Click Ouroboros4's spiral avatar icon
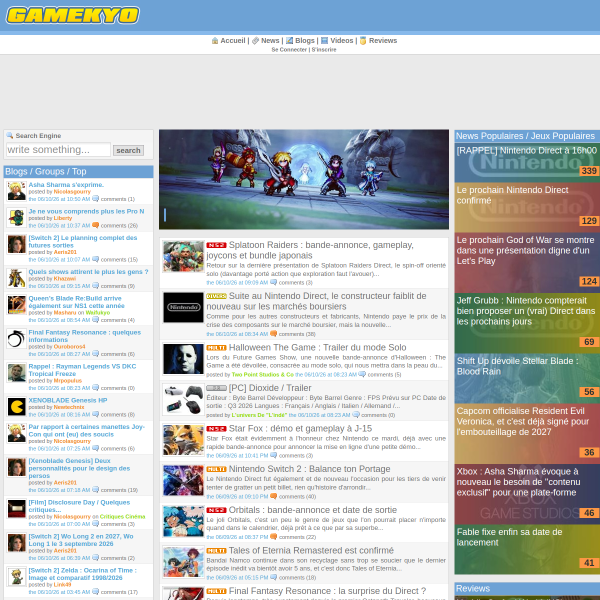Screen dimensions: 600x600 16,339
